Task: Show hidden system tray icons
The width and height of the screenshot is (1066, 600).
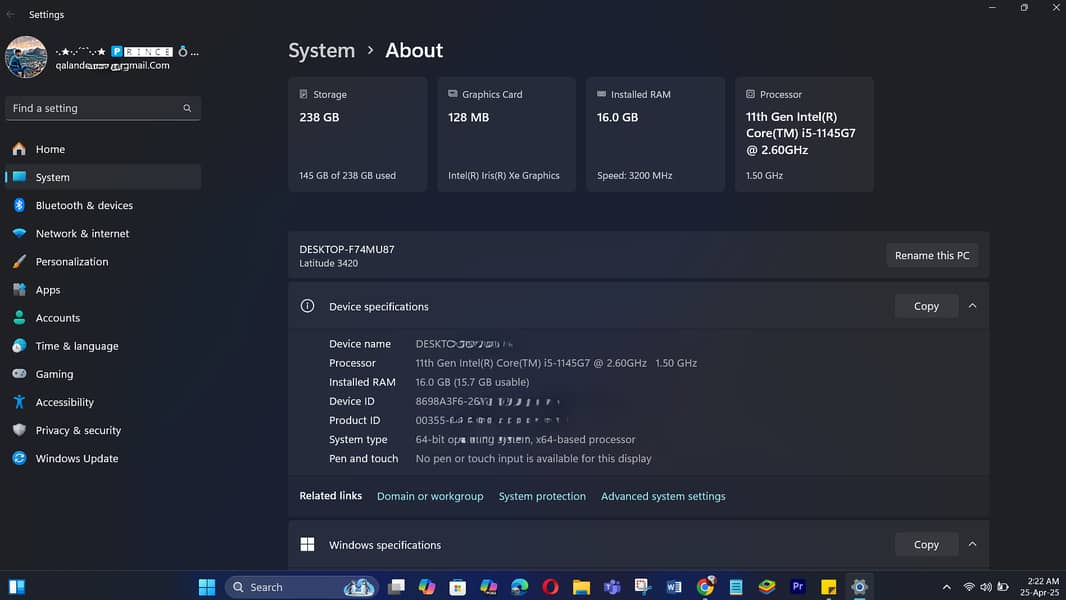Action: pos(946,587)
